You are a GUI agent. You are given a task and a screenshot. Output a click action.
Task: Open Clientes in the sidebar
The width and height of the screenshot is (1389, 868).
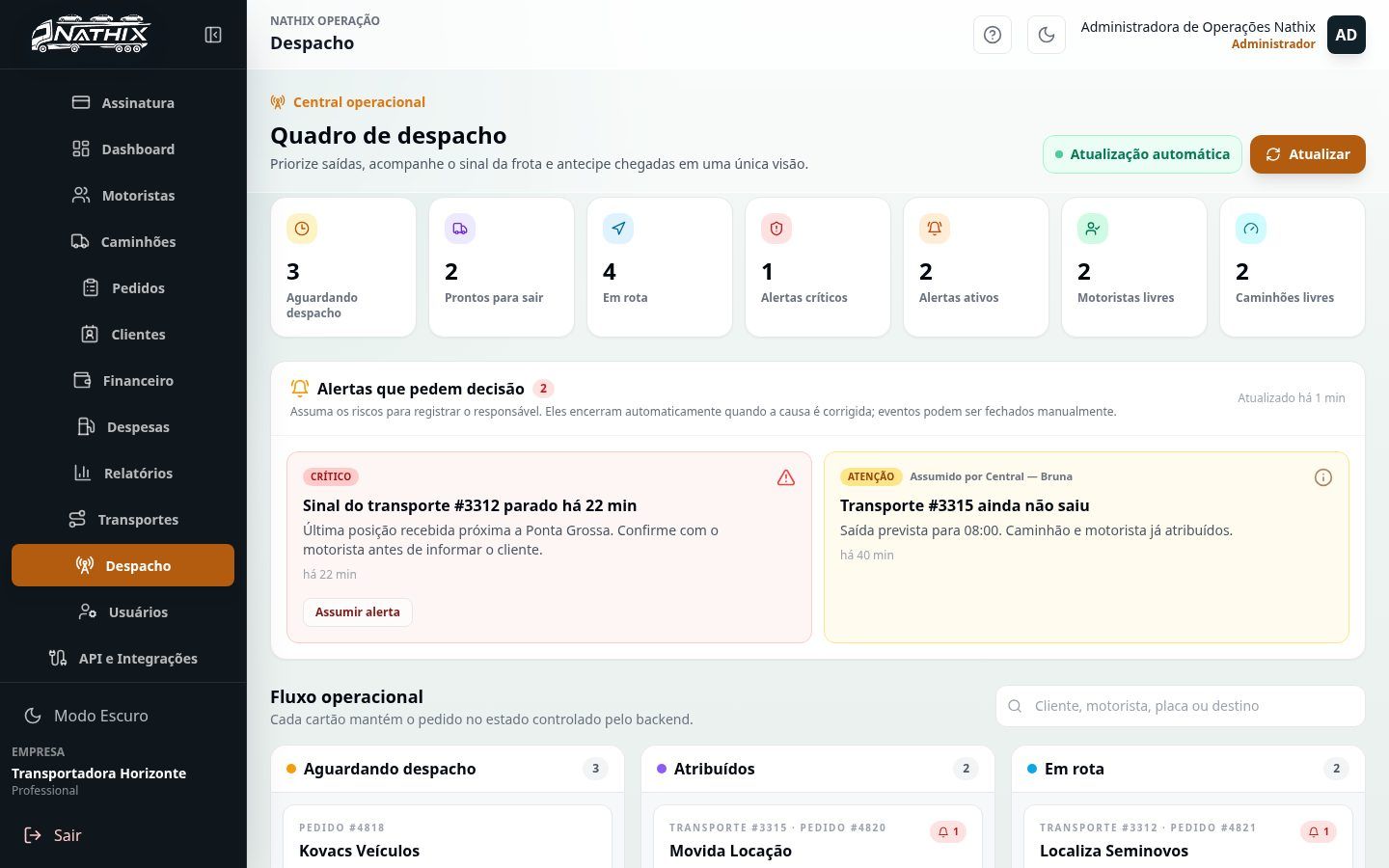(x=123, y=335)
